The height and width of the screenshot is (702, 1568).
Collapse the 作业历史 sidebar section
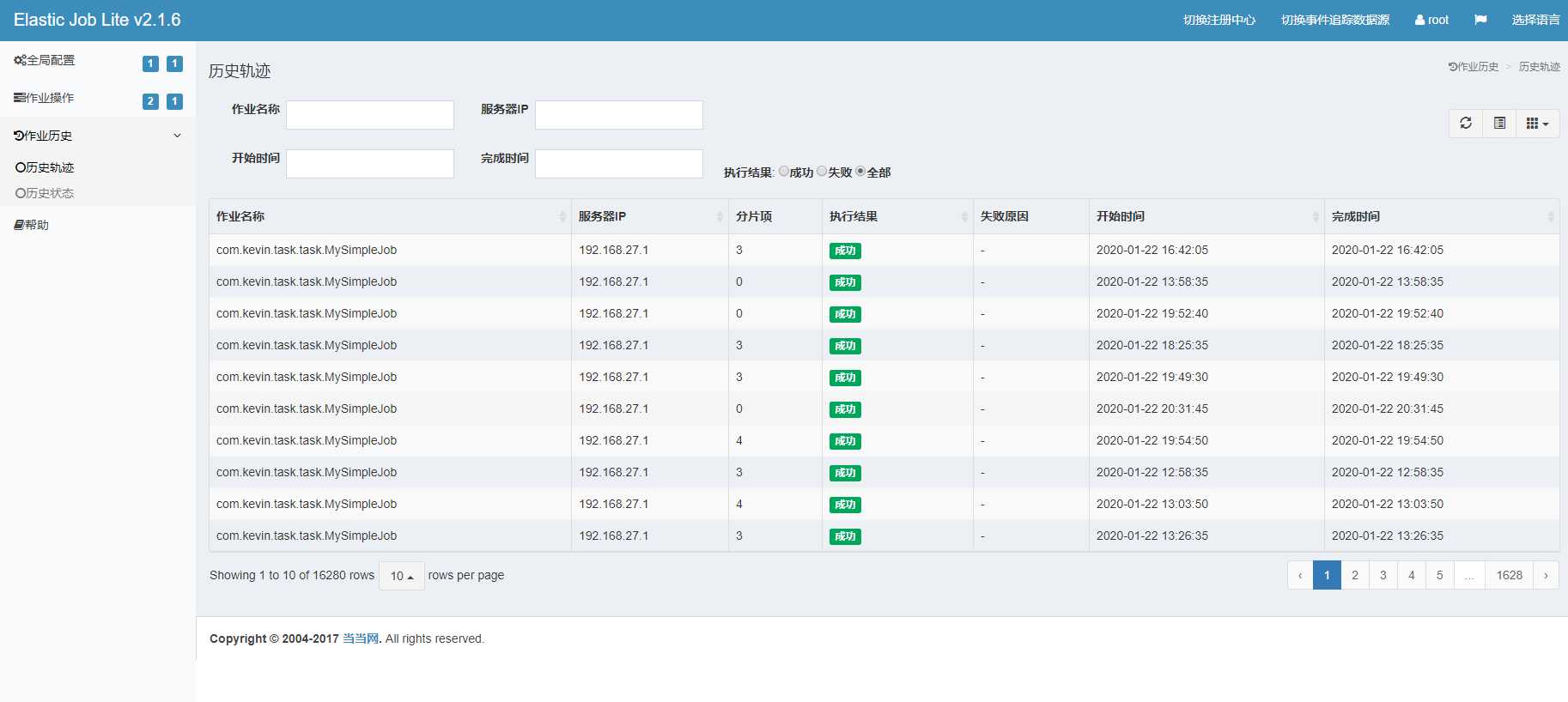98,136
